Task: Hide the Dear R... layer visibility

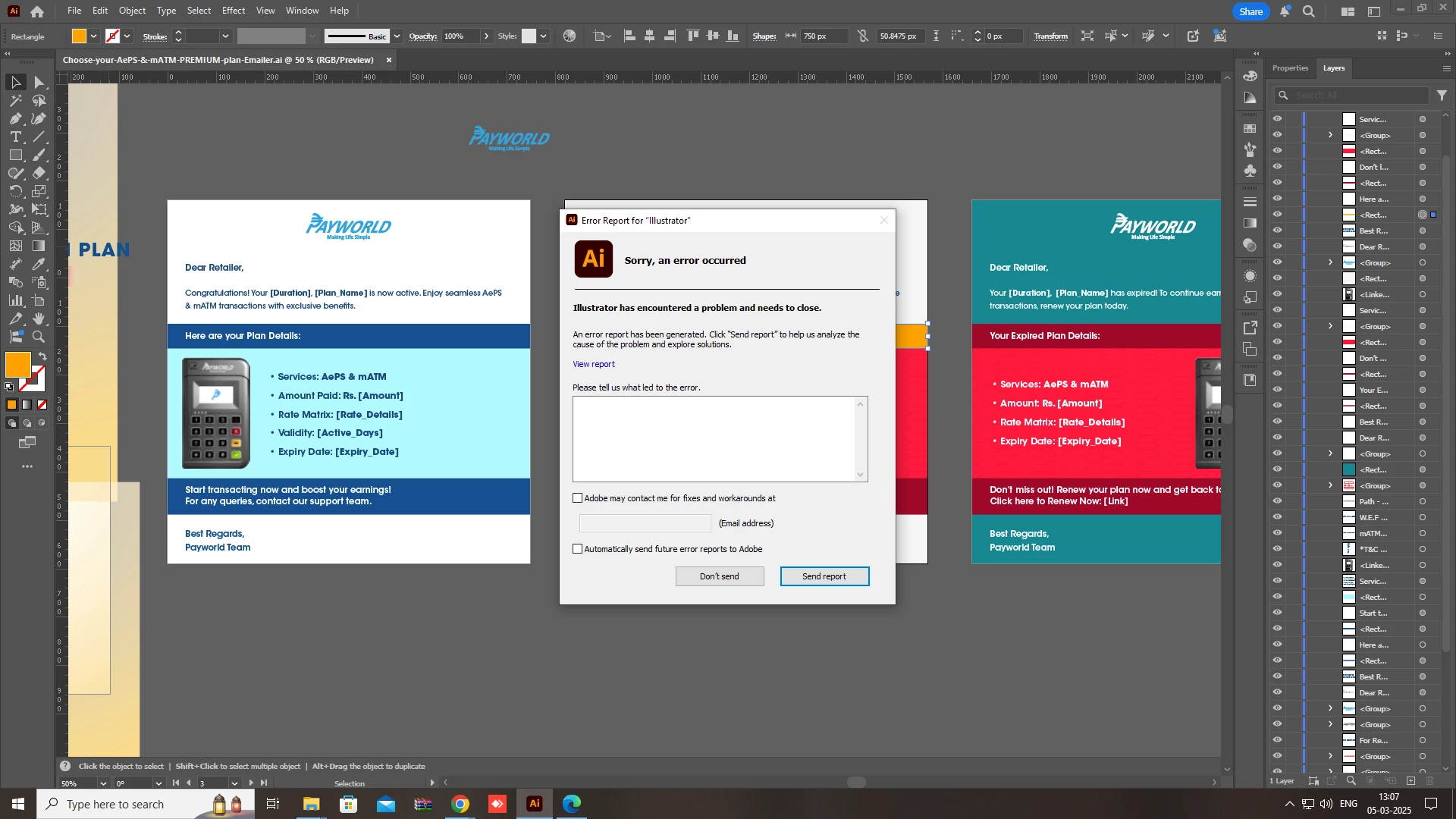Action: (x=1278, y=247)
